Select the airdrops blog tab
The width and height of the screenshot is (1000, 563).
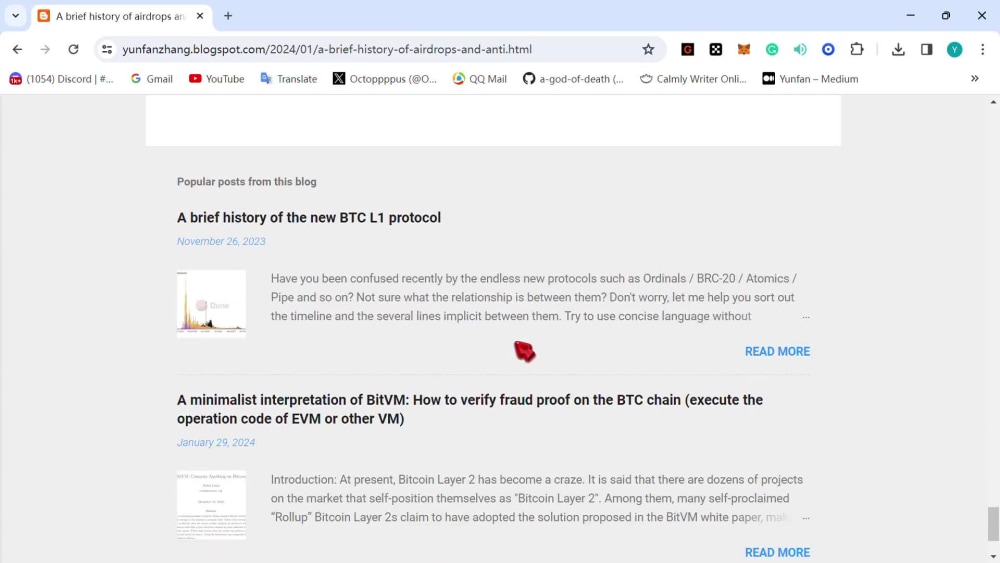pyautogui.click(x=121, y=16)
